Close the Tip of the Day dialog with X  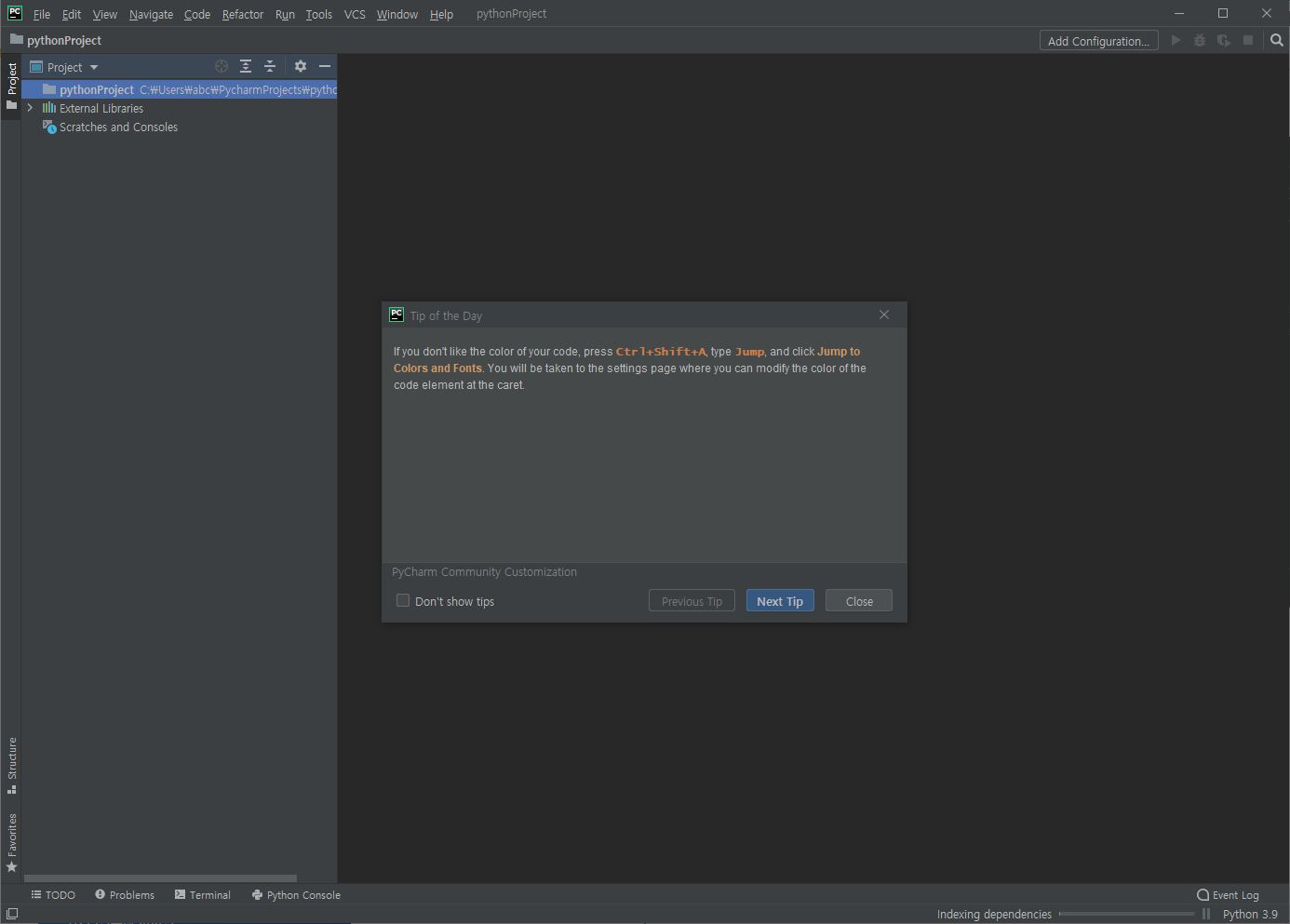pos(884,315)
